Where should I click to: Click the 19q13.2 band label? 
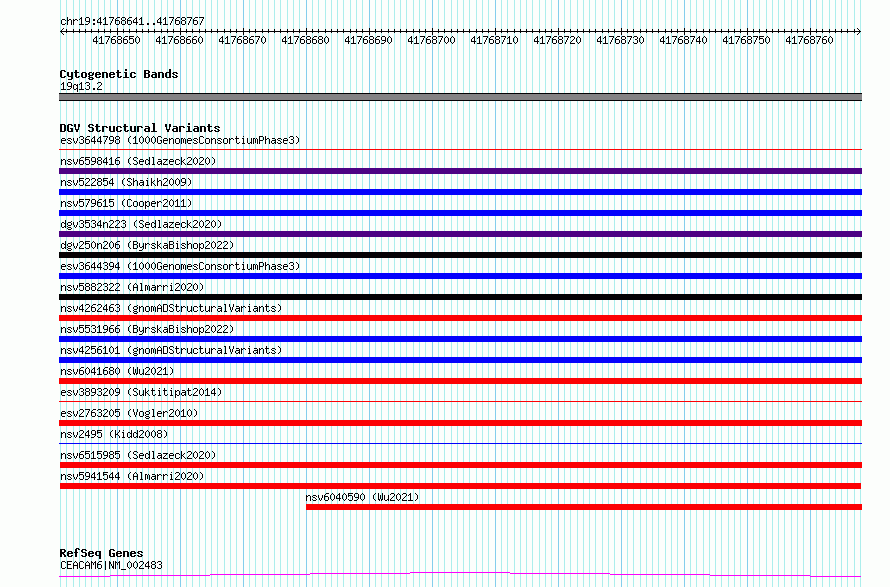coord(81,86)
